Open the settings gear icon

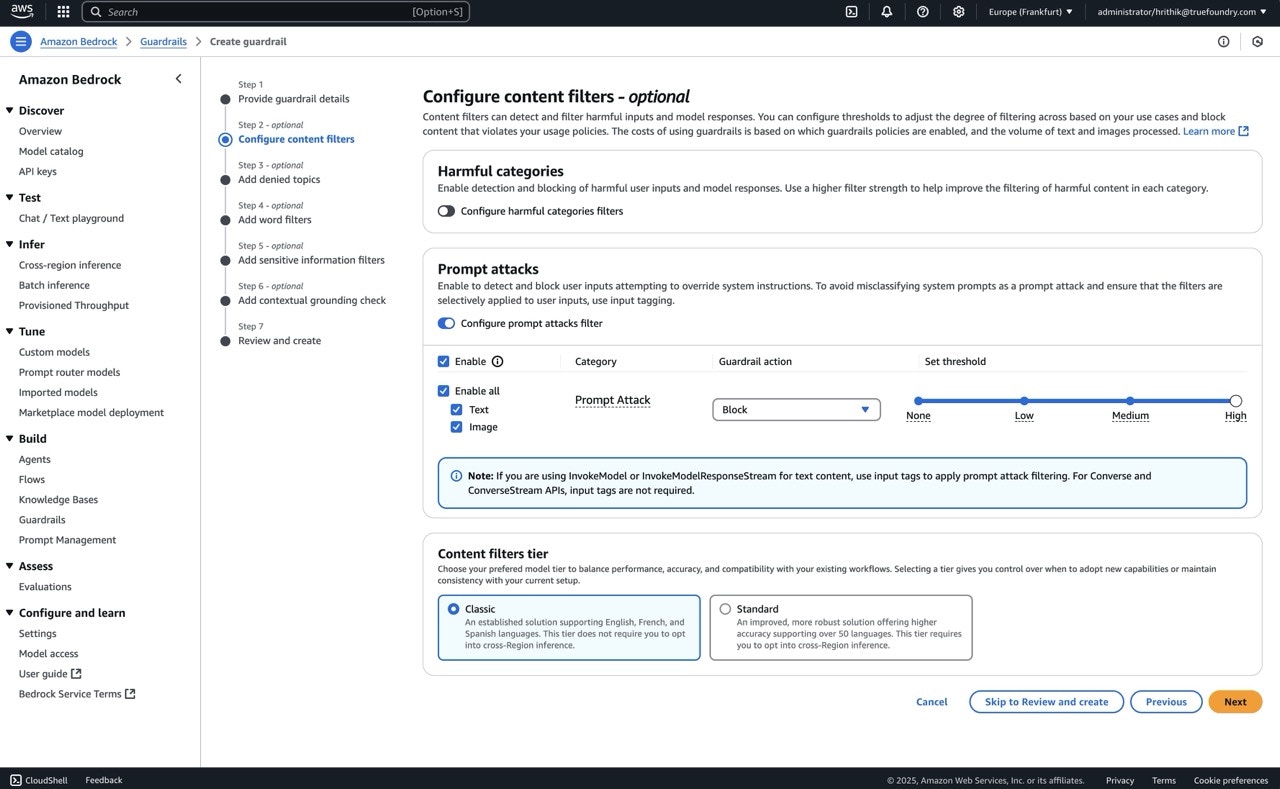click(x=958, y=11)
